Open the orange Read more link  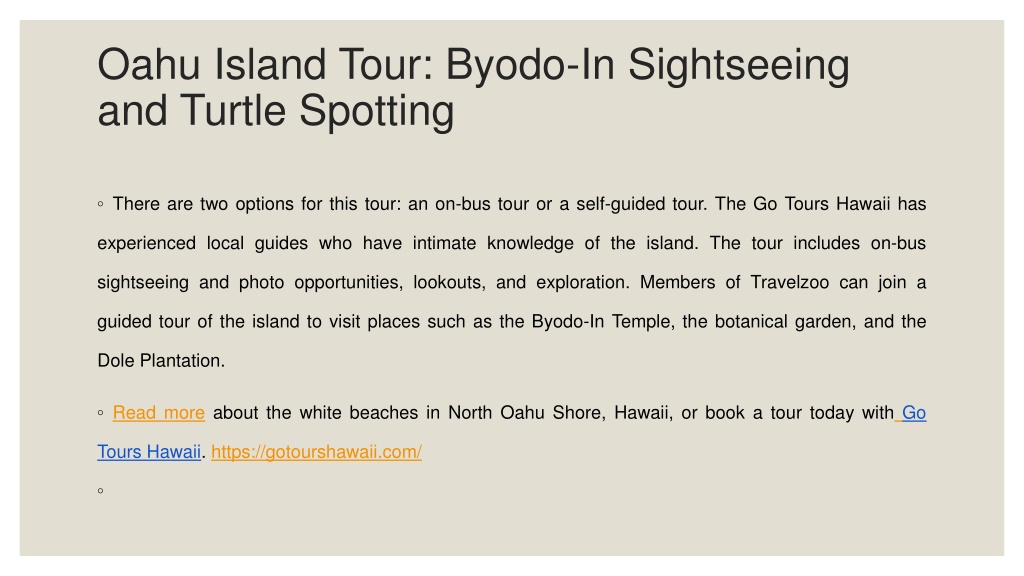pyautogui.click(x=159, y=413)
